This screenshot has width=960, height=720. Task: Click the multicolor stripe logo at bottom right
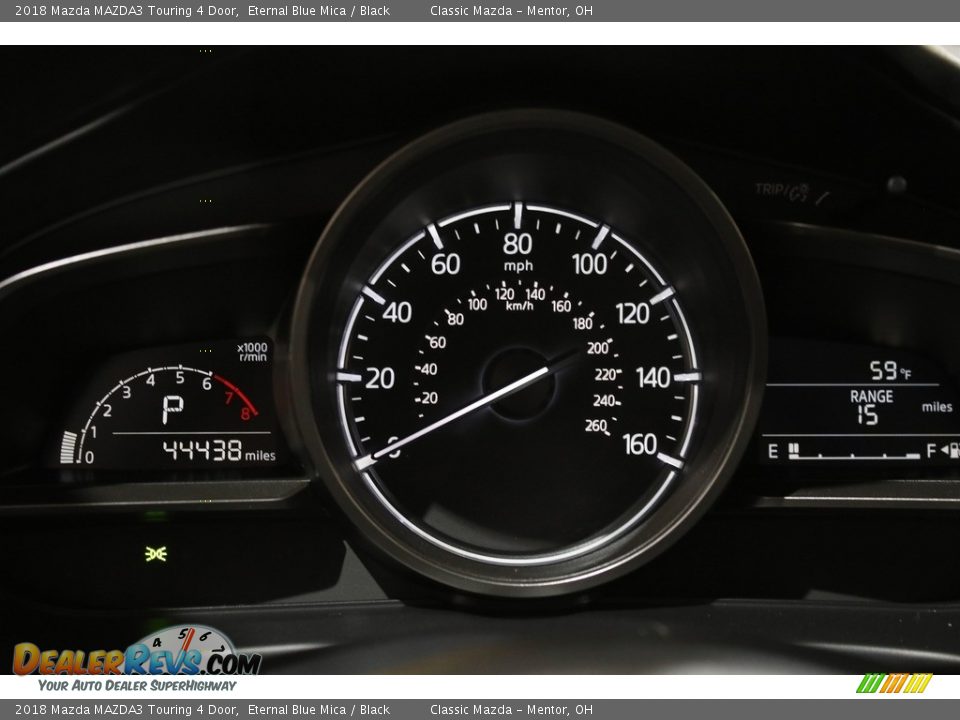[x=893, y=683]
